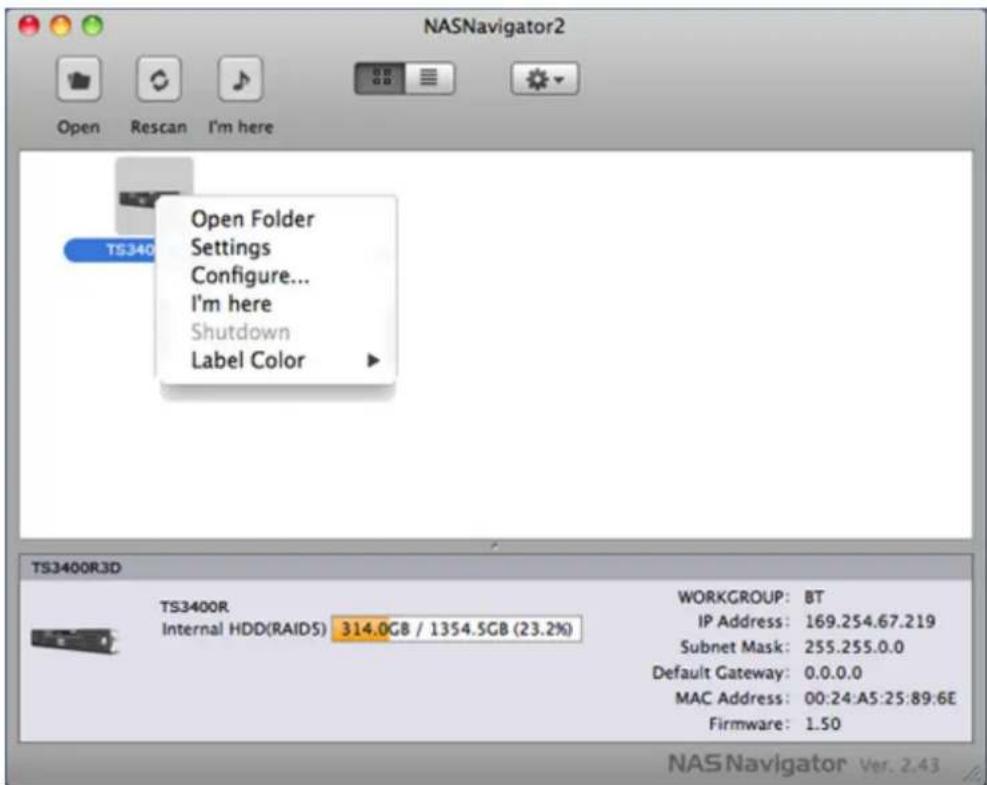Click the I'm here music note icon
This screenshot has height=785, width=987.
[240, 79]
